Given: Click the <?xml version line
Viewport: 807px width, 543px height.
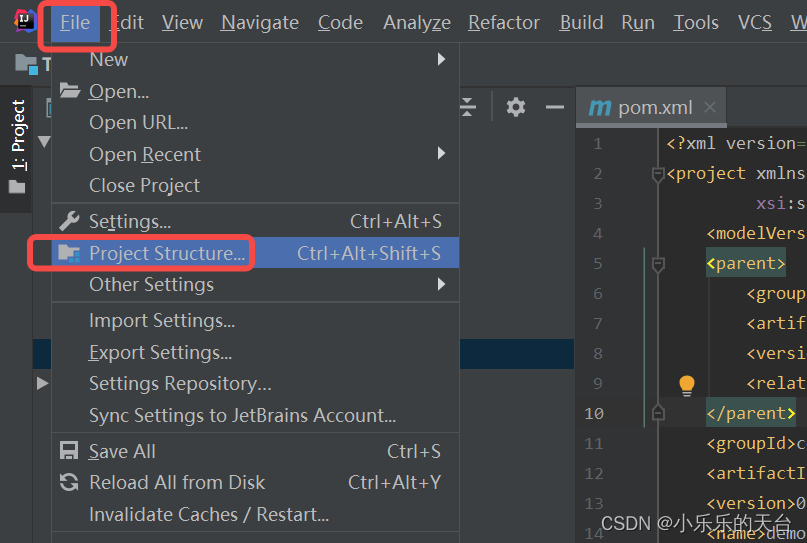Looking at the screenshot, I should click(x=736, y=143).
